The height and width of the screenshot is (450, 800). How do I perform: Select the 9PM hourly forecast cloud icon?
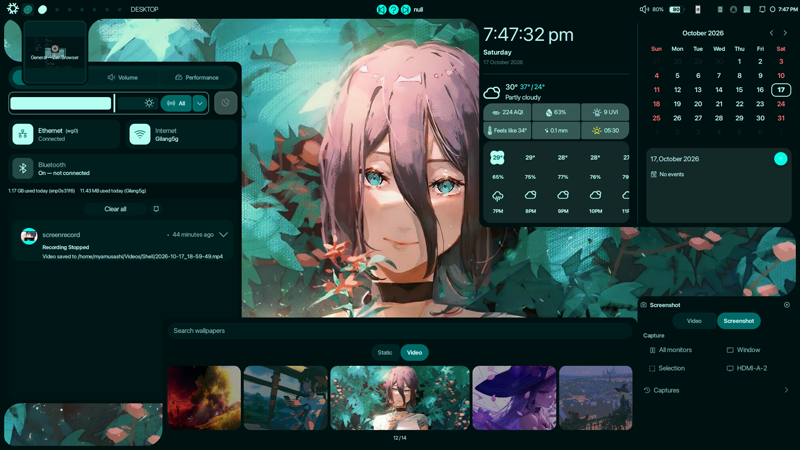pos(563,195)
